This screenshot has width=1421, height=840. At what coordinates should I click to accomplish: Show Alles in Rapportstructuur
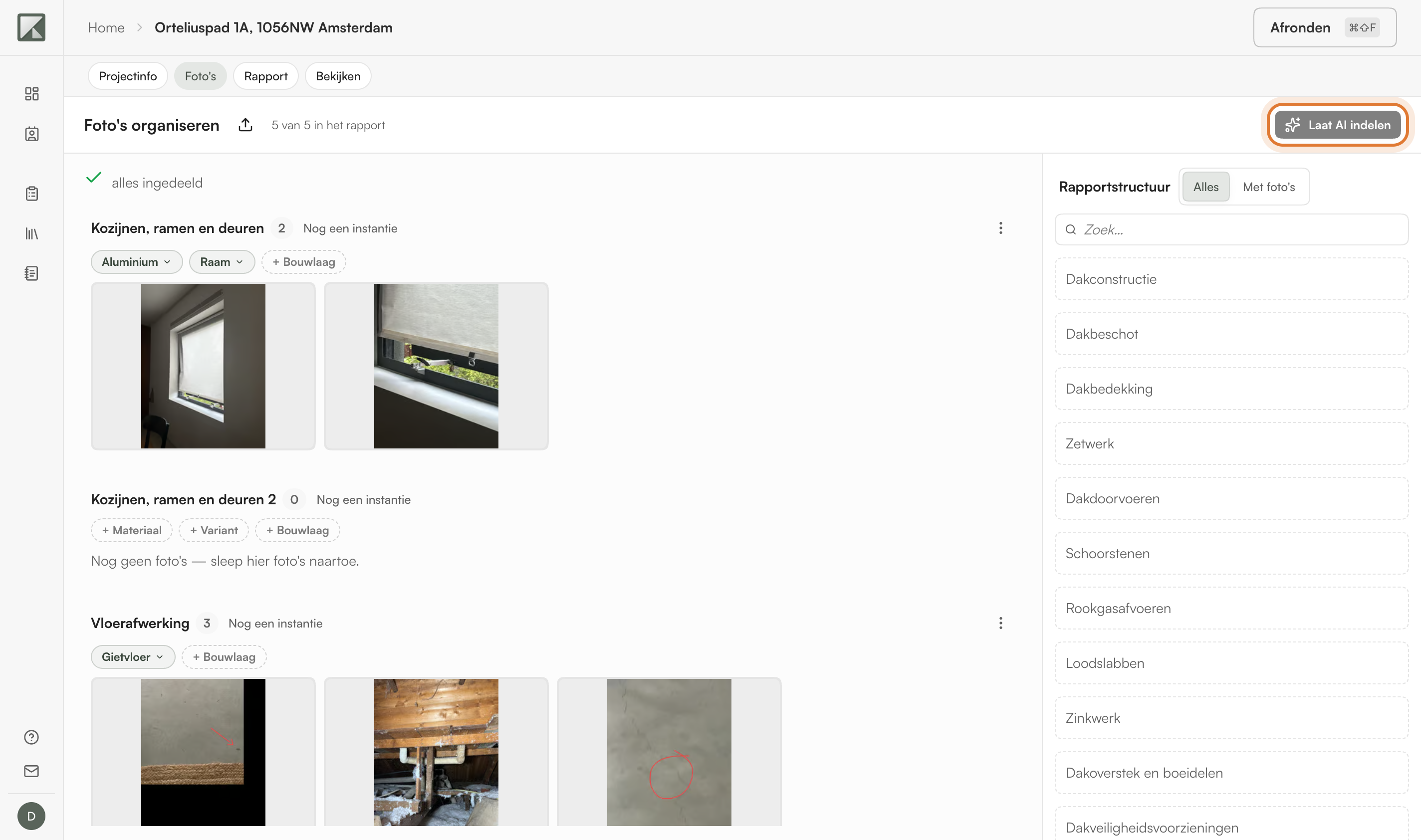point(1205,187)
